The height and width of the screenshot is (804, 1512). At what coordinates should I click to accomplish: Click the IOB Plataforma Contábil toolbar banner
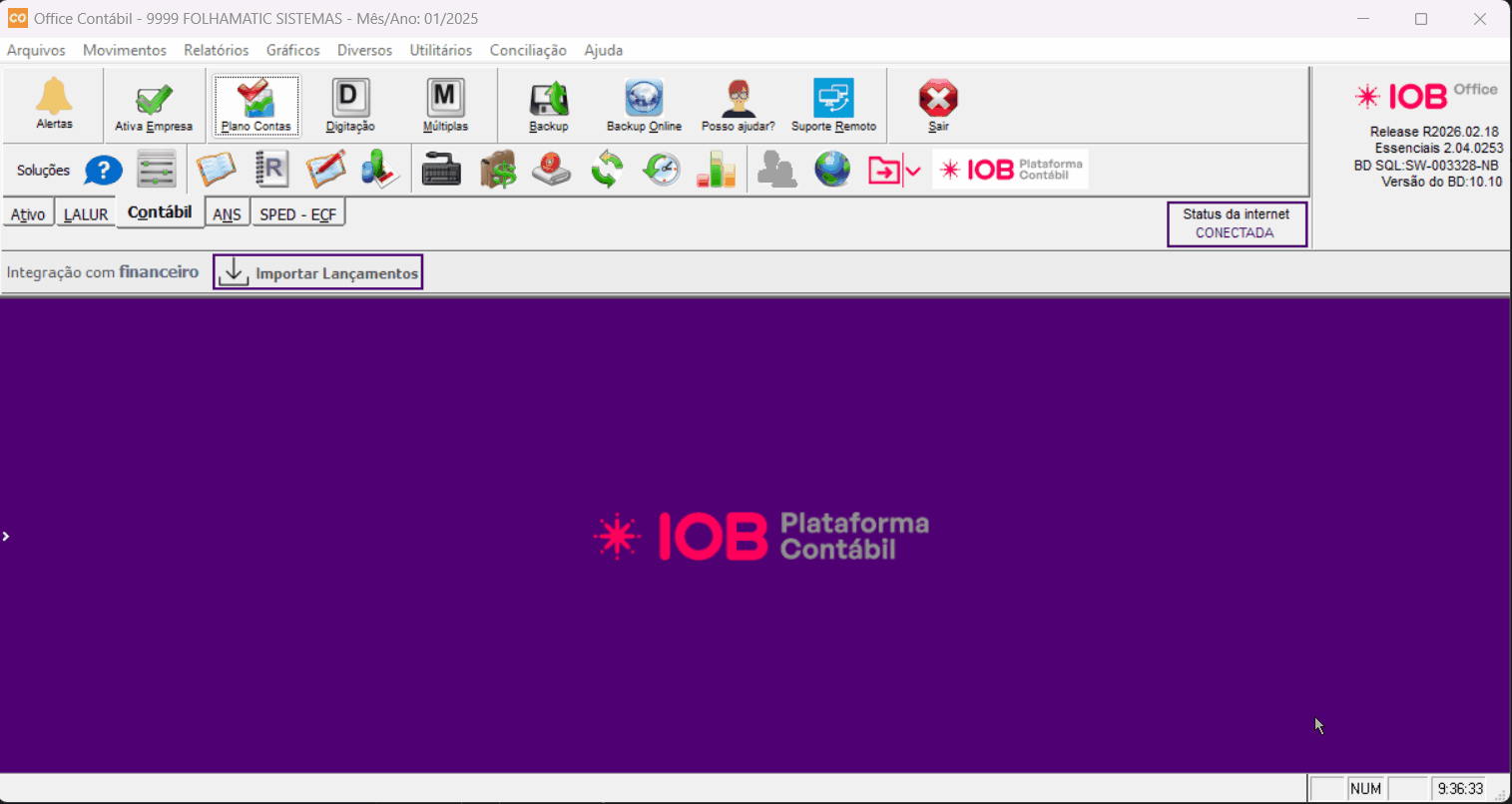point(1010,170)
